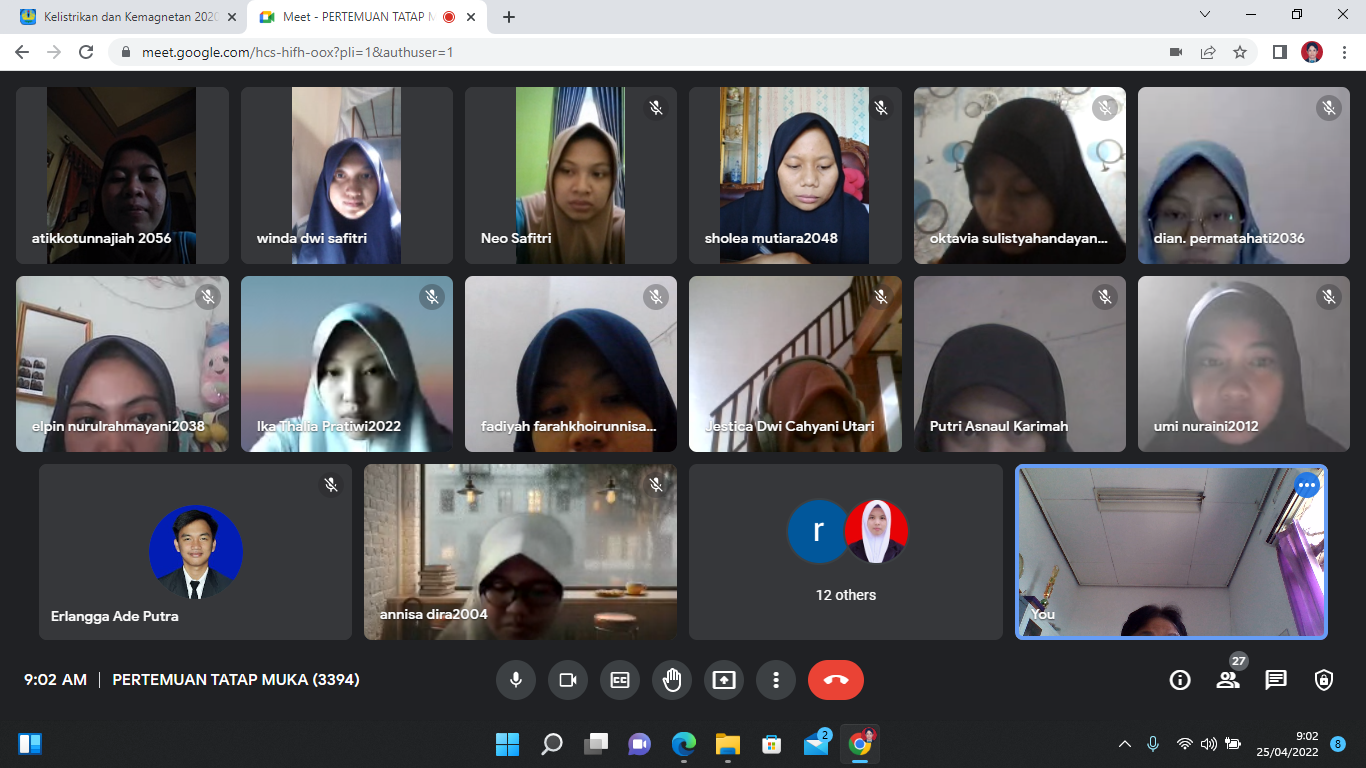The height and width of the screenshot is (768, 1366).
Task: Open the three-dot more options menu
Action: [x=776, y=680]
